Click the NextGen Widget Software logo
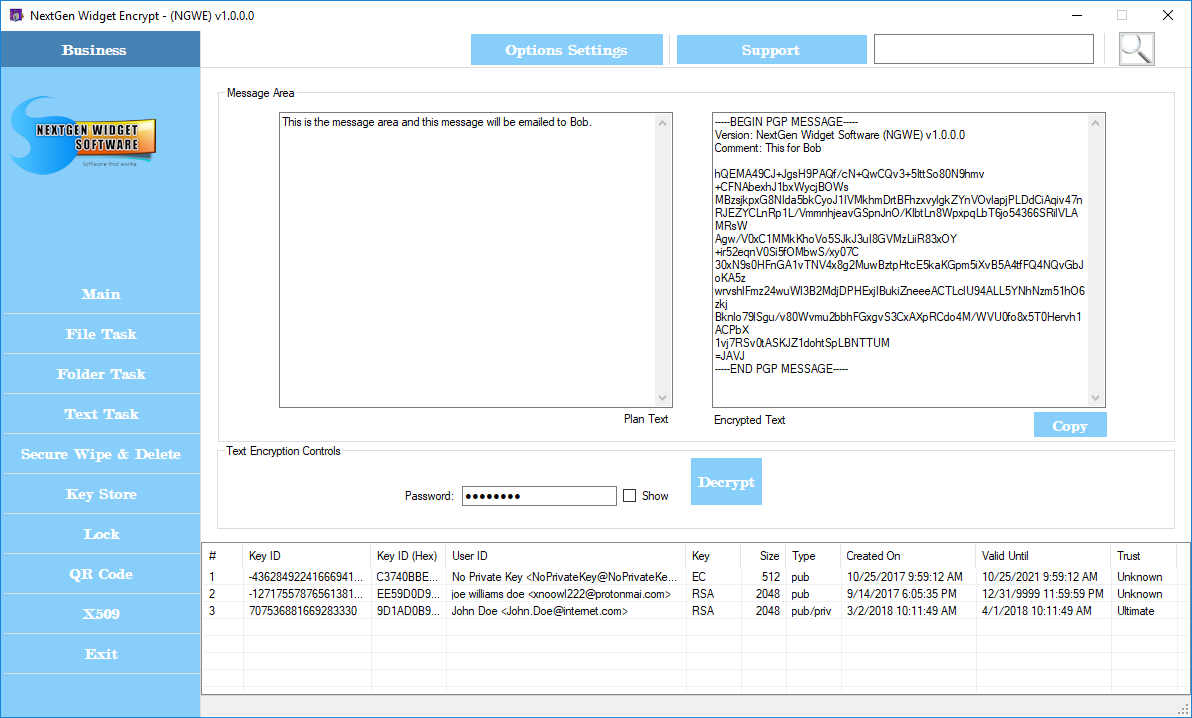 pos(84,136)
